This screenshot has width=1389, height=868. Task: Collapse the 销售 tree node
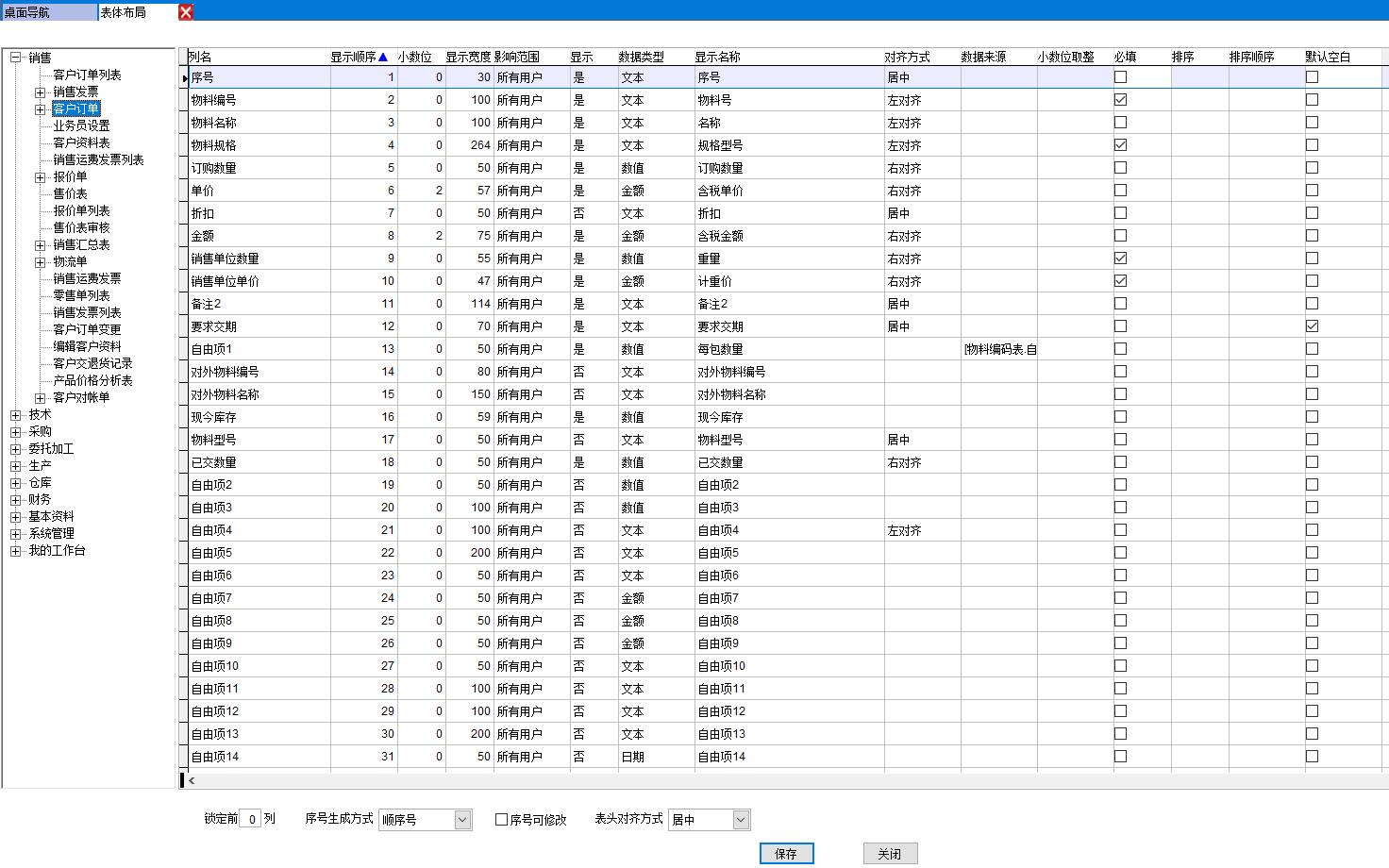(x=16, y=58)
